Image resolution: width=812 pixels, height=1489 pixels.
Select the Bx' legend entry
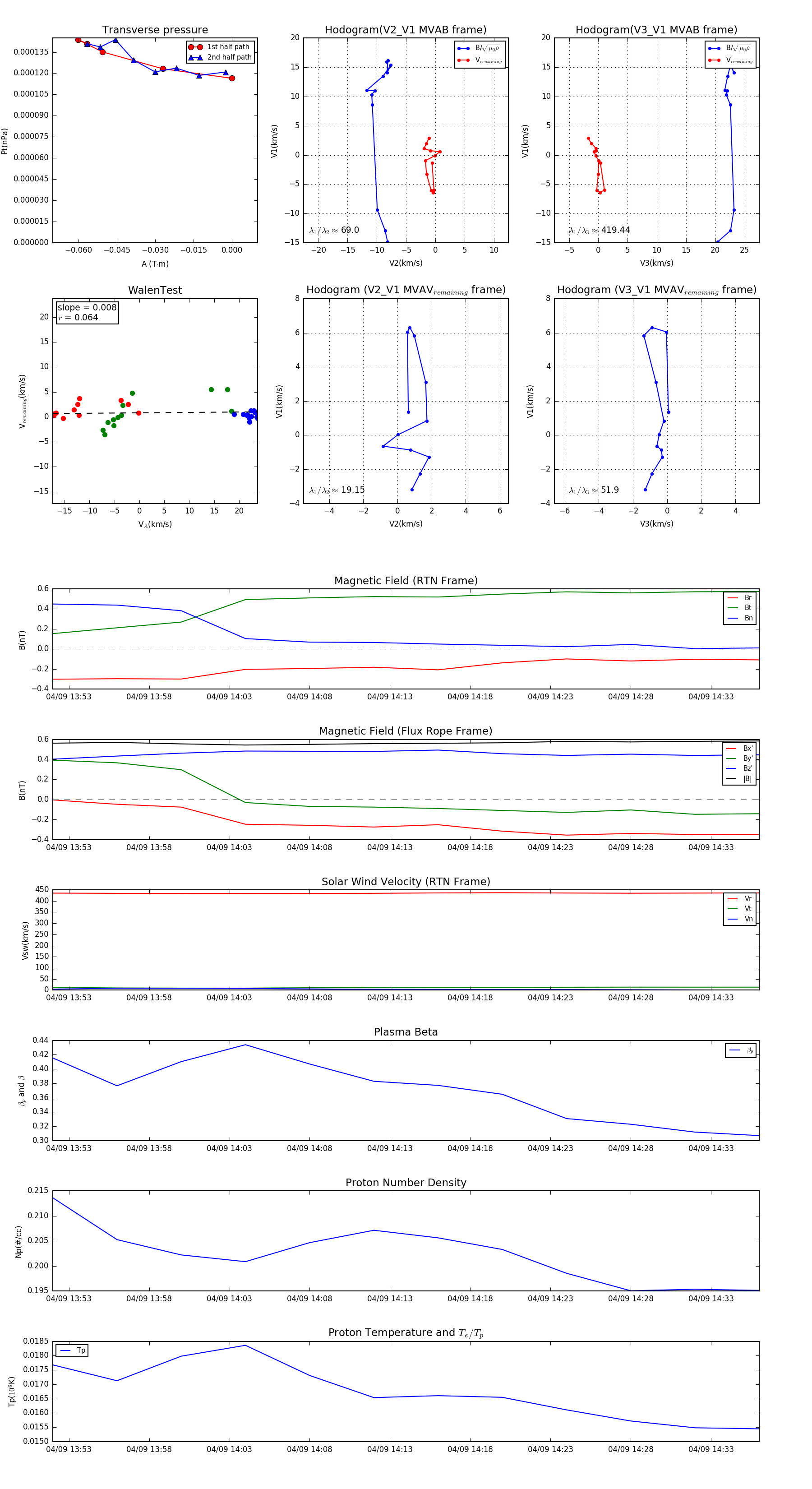click(x=740, y=749)
